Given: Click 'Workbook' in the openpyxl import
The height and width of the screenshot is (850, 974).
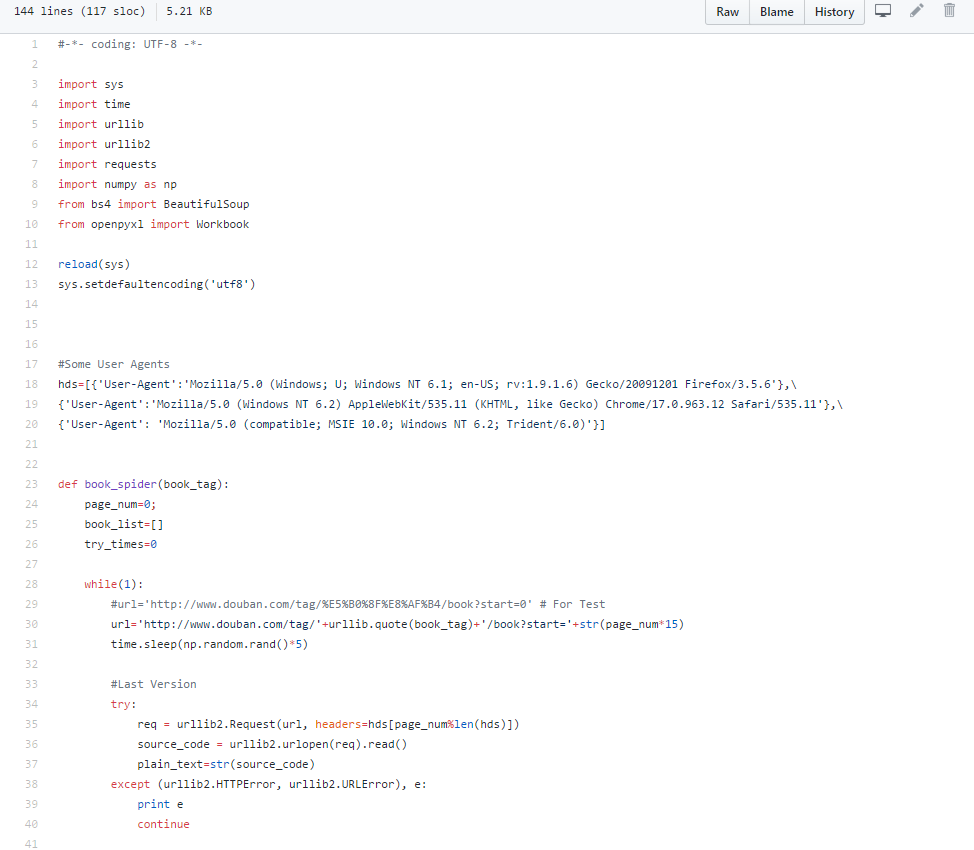Looking at the screenshot, I should click(222, 224).
